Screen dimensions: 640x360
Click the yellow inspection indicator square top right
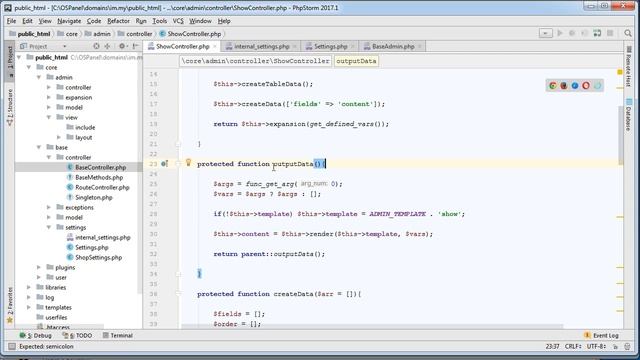(x=620, y=72)
